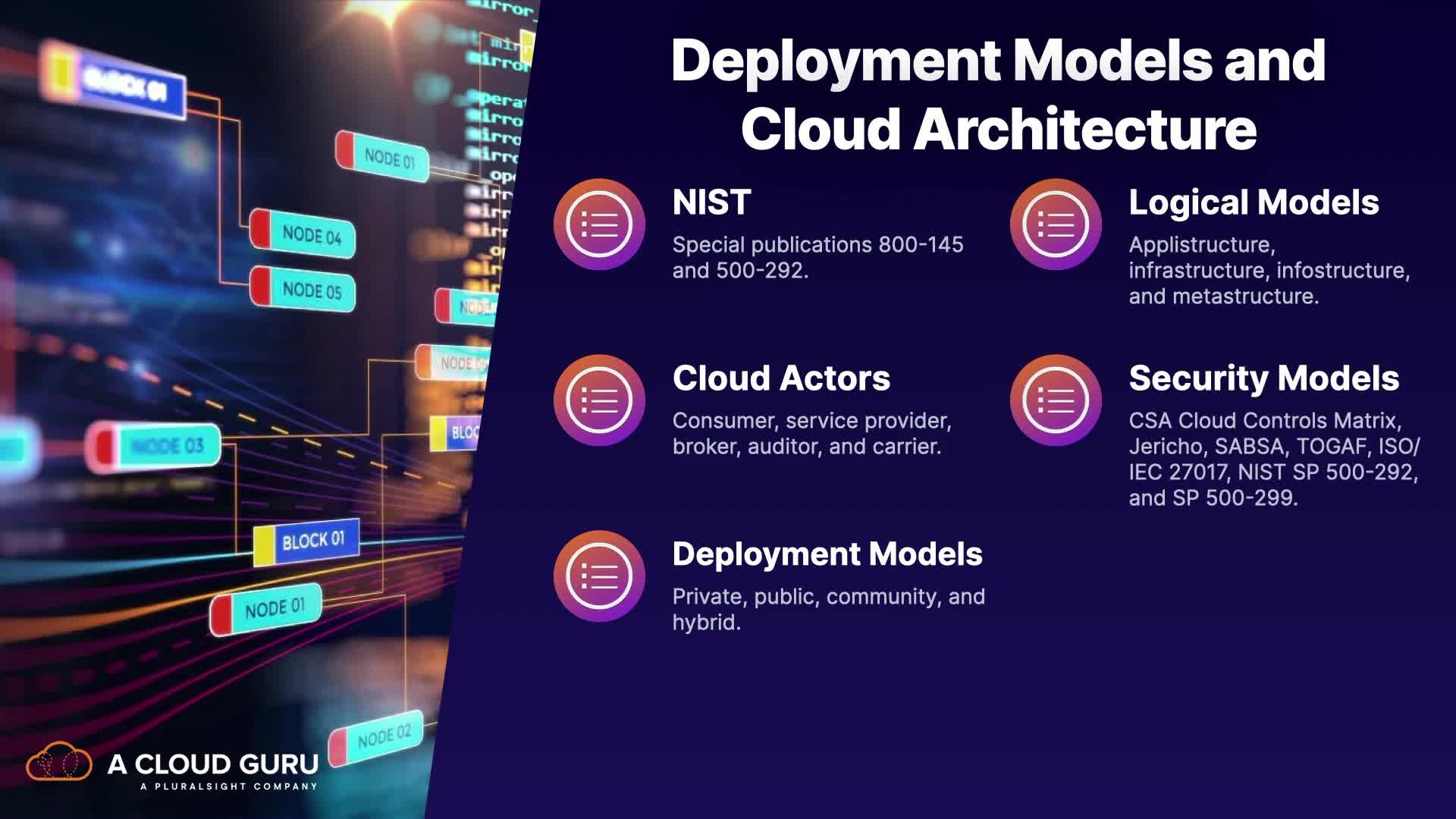Select the Cloud Actors heading
Screen dimensions: 1456x819
(781, 378)
